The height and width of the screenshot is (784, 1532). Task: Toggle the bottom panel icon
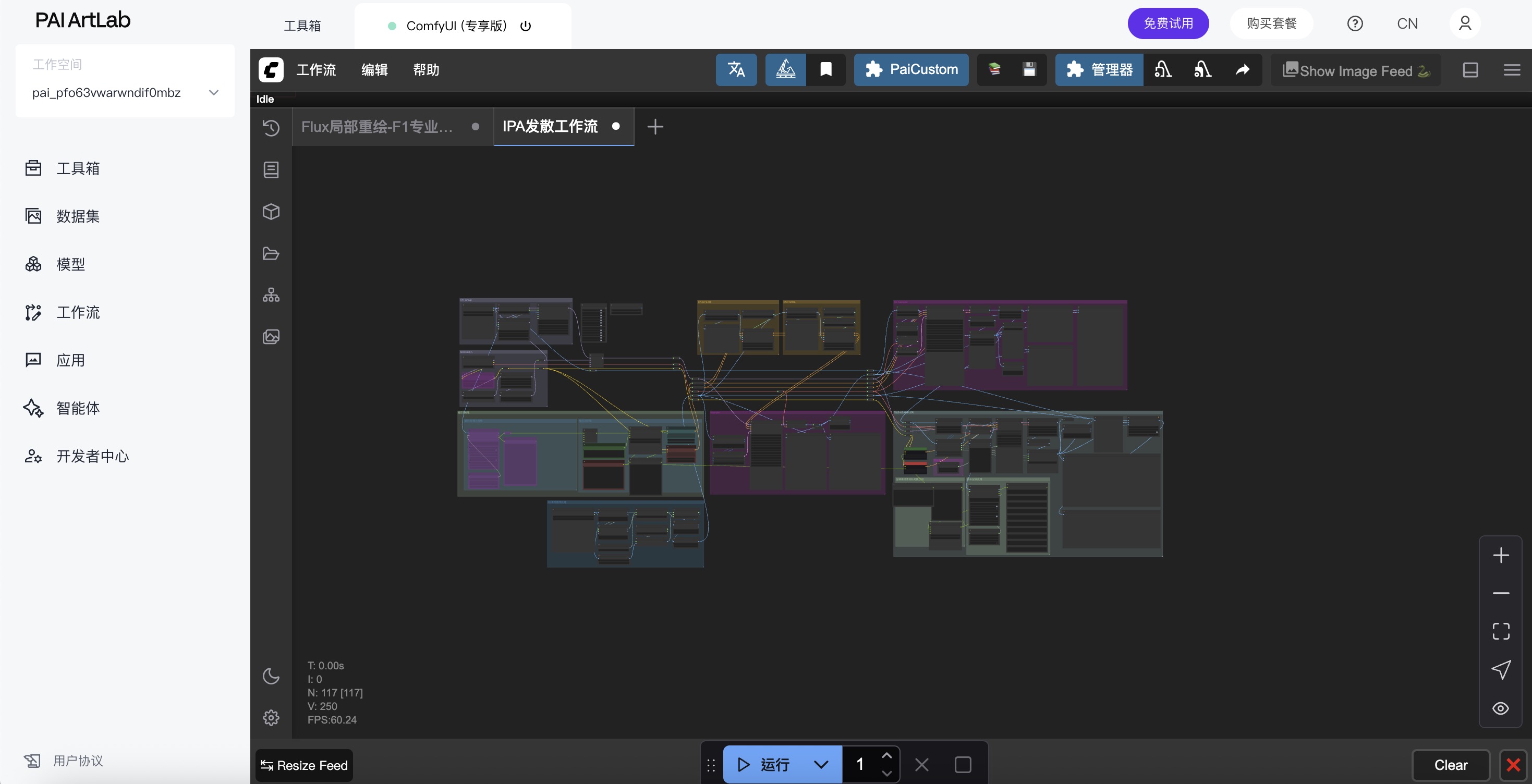coord(1470,69)
